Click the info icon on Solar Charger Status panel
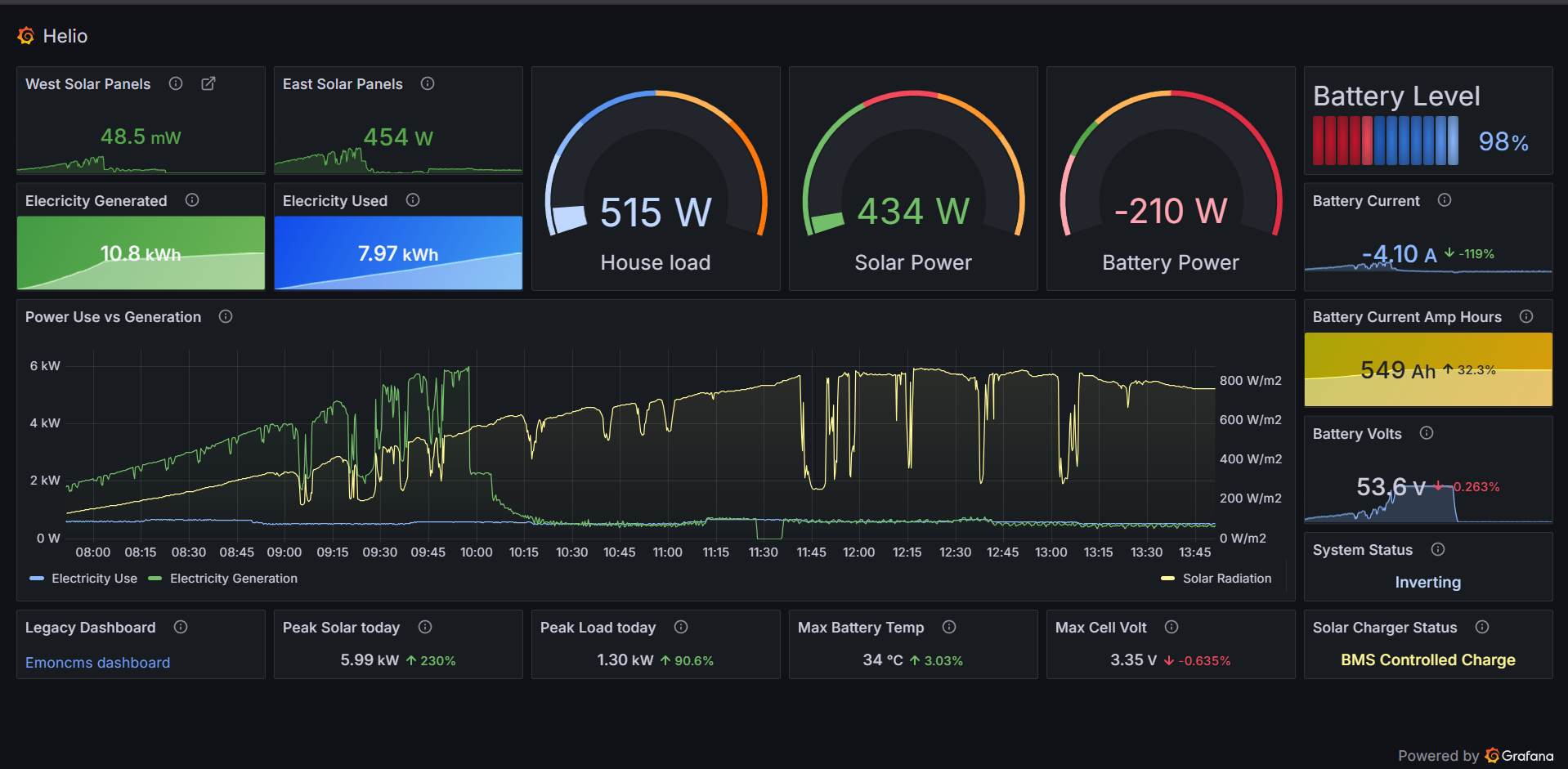The height and width of the screenshot is (769, 1568). [x=1482, y=627]
